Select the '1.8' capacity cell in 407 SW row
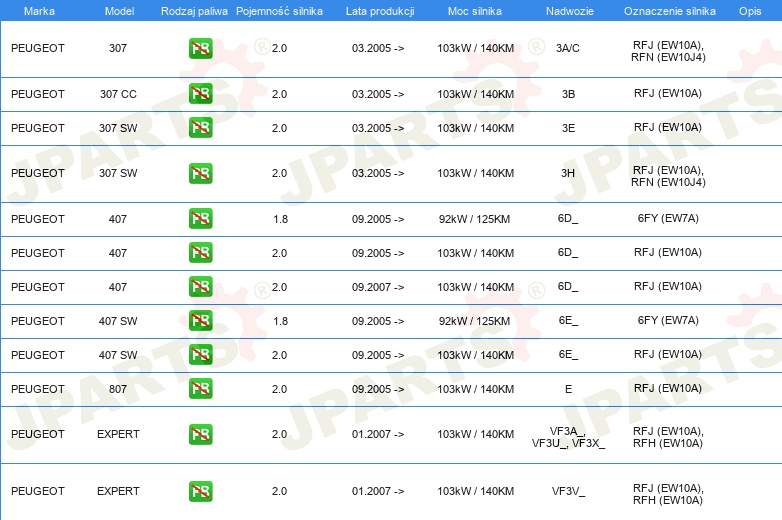This screenshot has height=520, width=782. point(281,321)
